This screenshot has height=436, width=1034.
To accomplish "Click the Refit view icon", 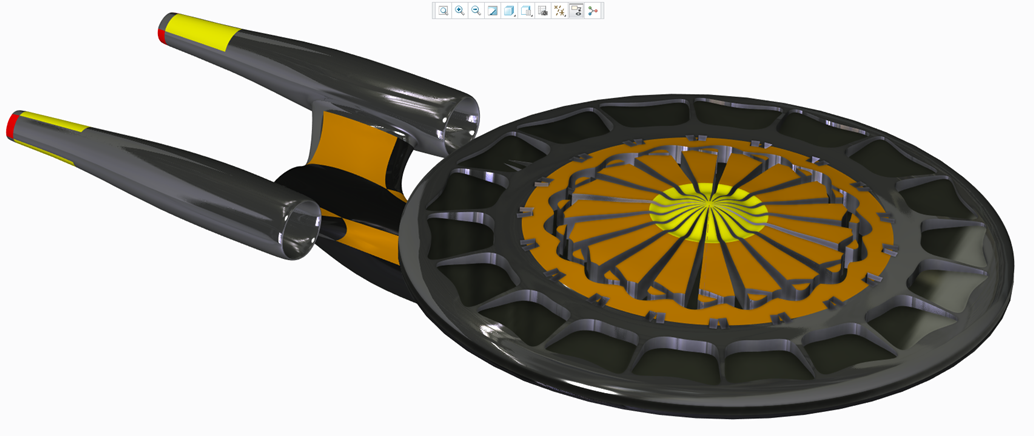I will pos(443,11).
